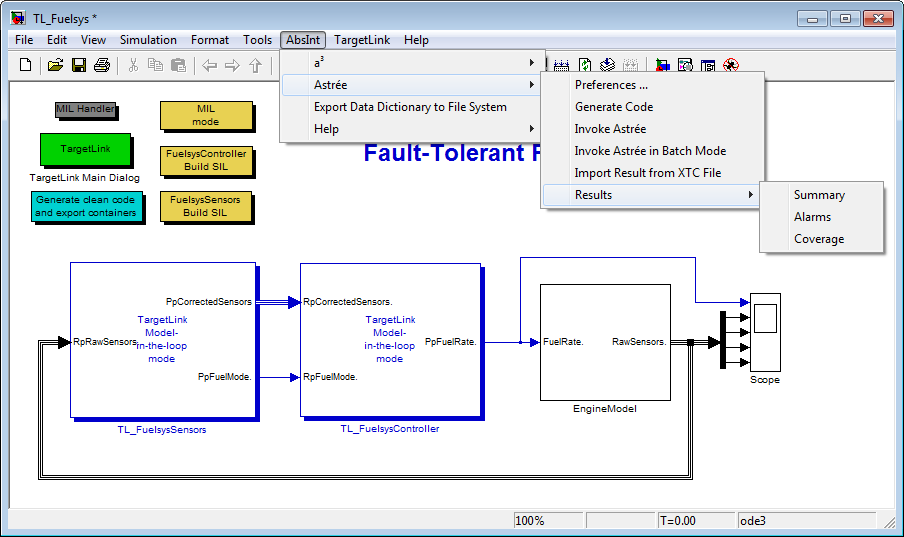904x537 pixels.
Task: Select Export Data Dictionary to File System
Action: (x=412, y=107)
